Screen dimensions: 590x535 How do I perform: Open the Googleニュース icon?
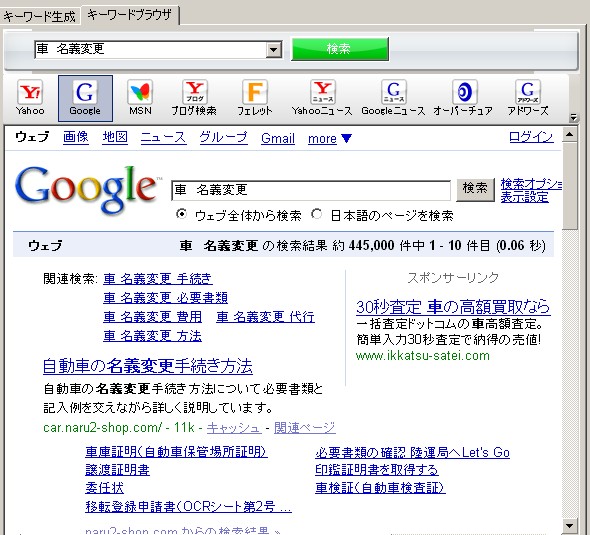coord(393,98)
